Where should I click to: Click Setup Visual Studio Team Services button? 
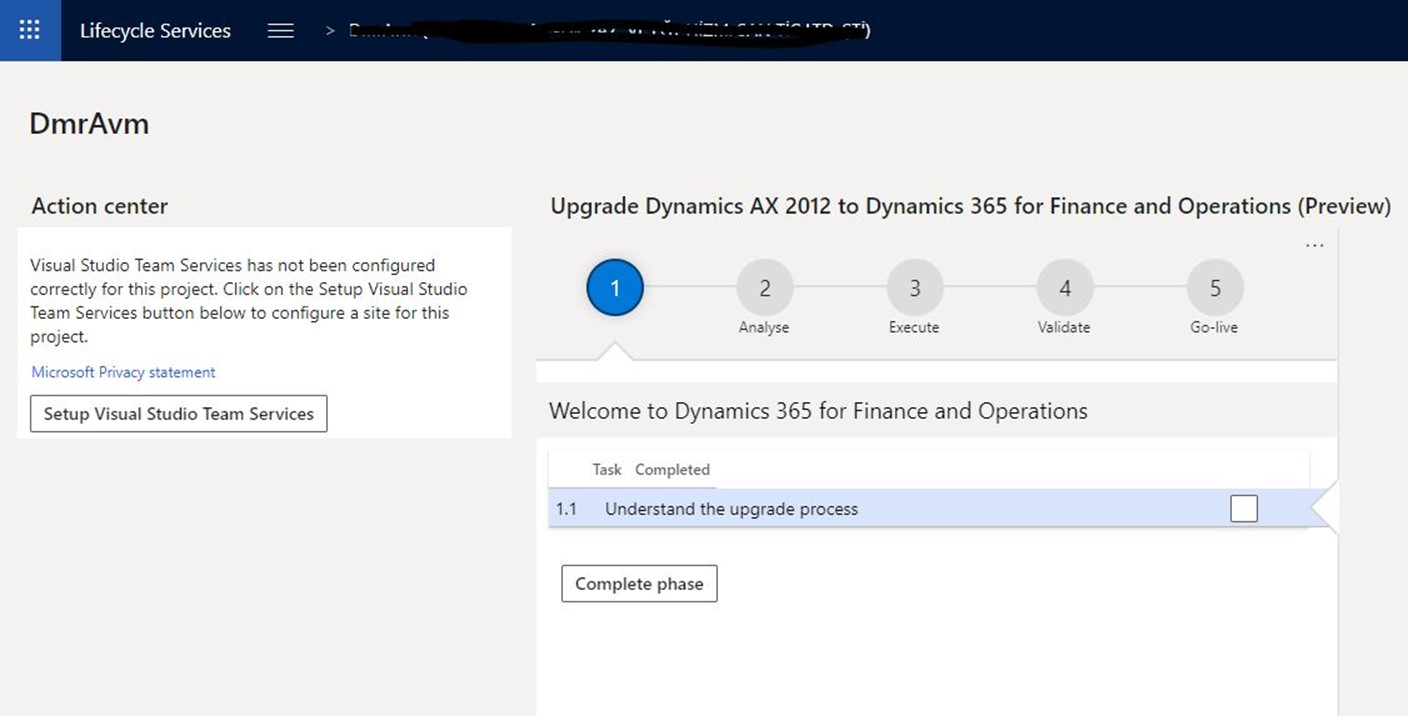pyautogui.click(x=178, y=414)
